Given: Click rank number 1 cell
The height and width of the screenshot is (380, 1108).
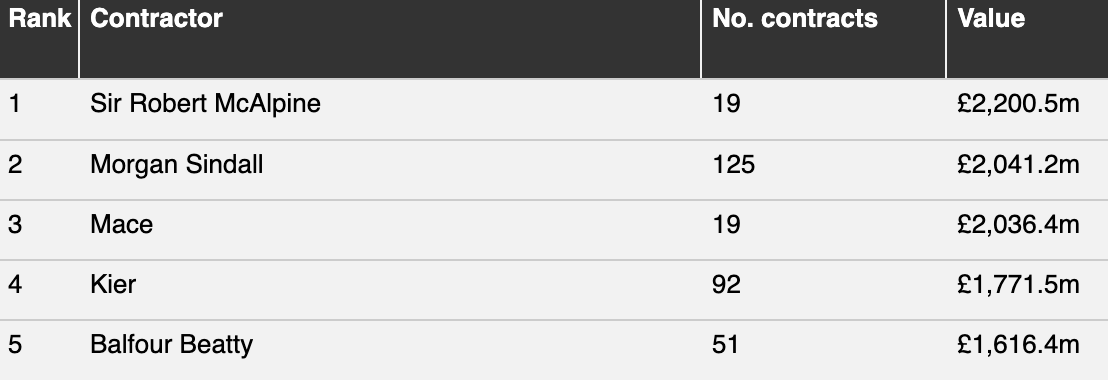Looking at the screenshot, I should pyautogui.click(x=14, y=104).
